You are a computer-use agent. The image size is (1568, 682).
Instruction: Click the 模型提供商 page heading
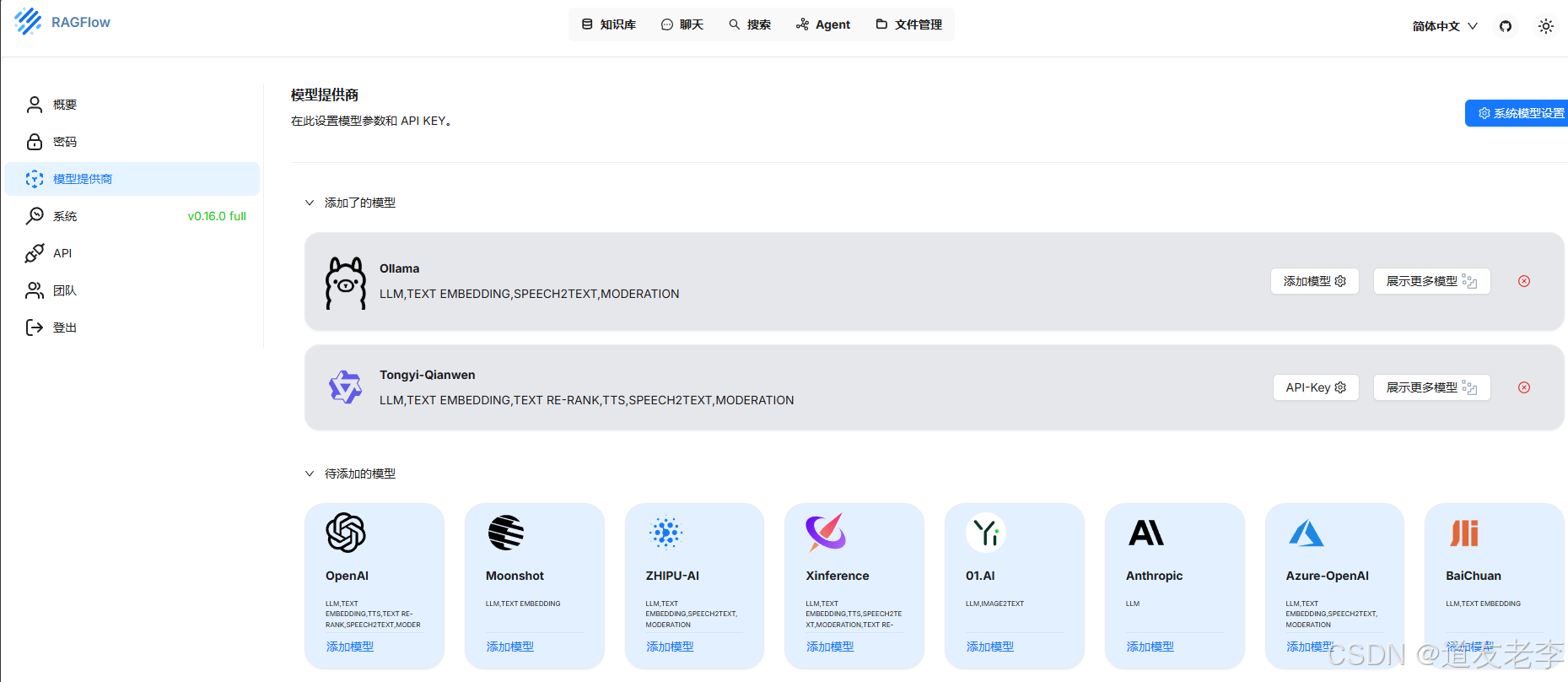[325, 95]
